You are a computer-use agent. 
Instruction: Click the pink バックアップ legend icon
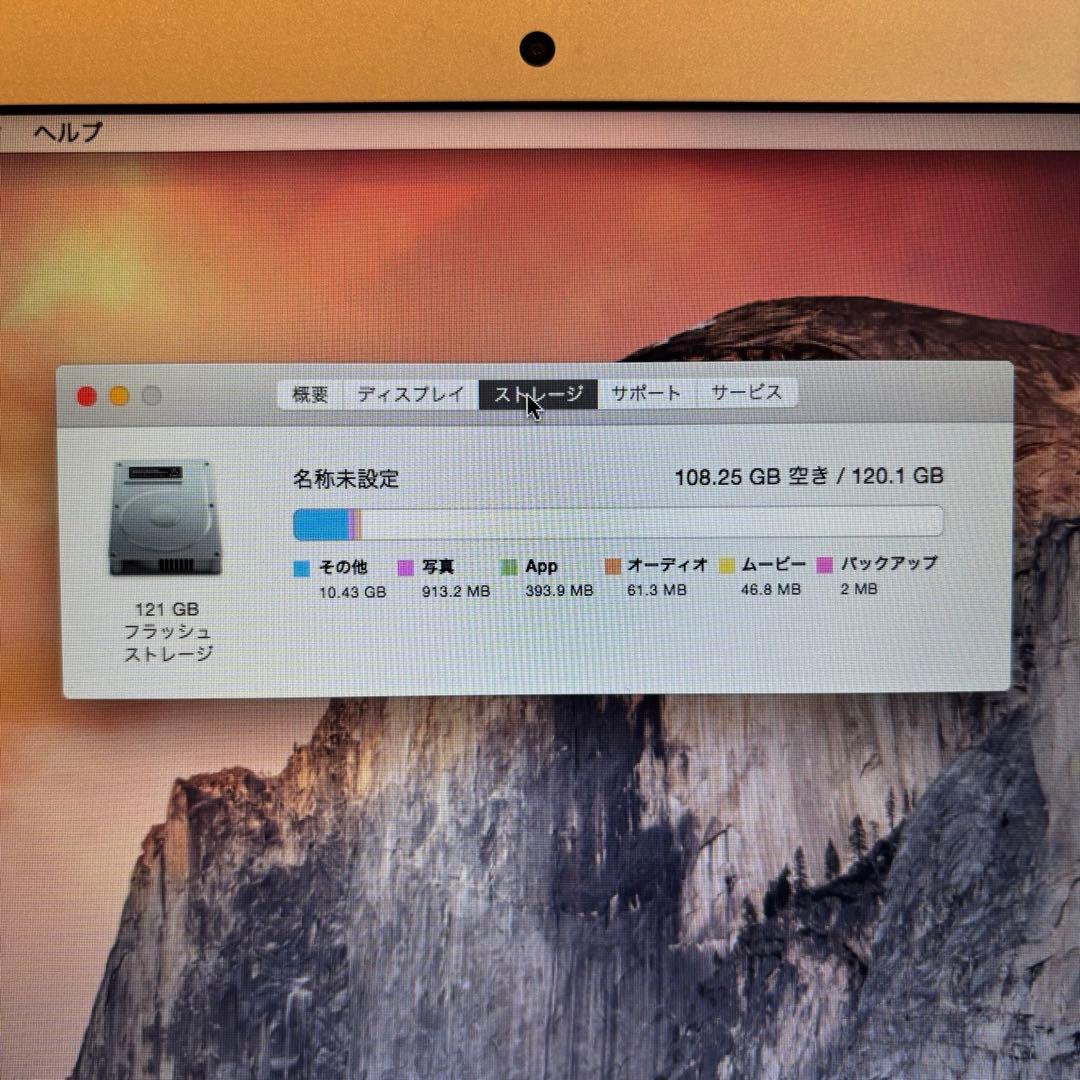click(x=824, y=565)
